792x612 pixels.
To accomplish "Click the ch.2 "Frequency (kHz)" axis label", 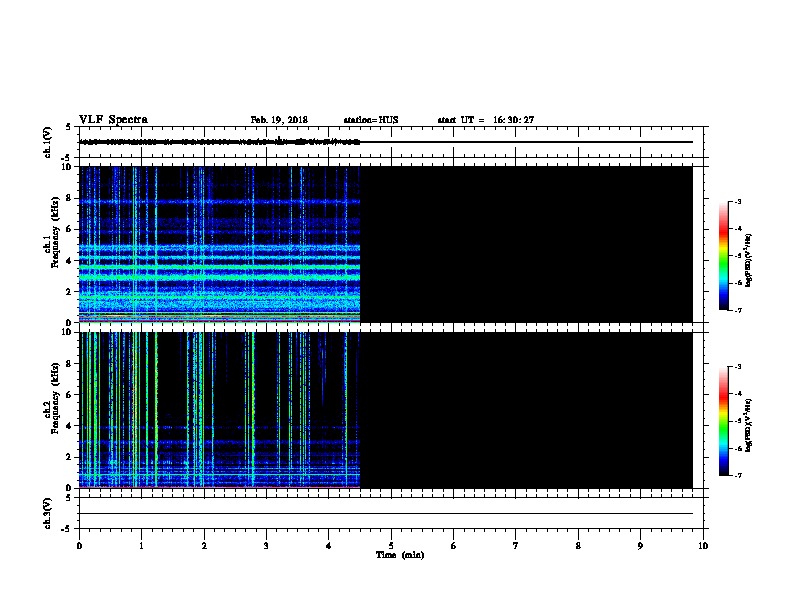I will coord(55,398).
